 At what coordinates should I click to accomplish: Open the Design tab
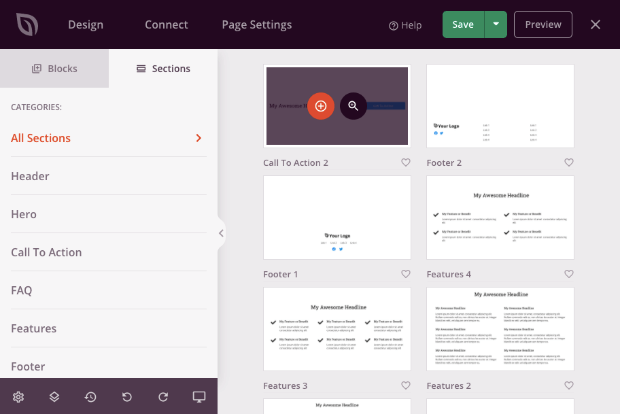pos(85,25)
